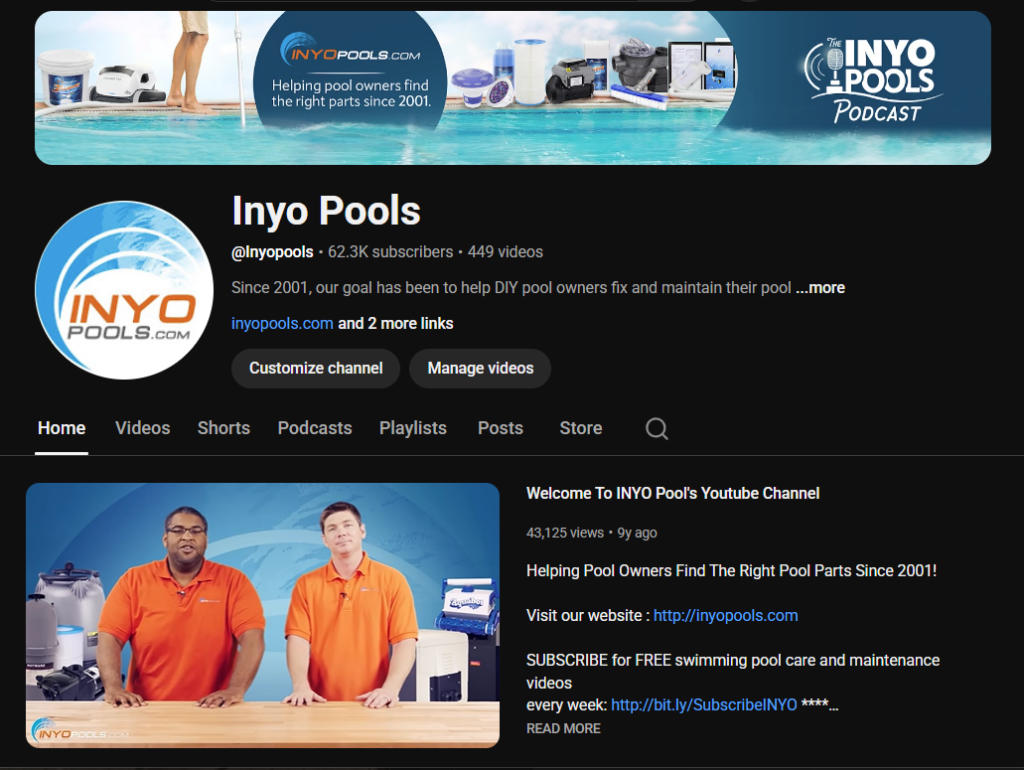The width and height of the screenshot is (1024, 770).
Task: Click the '62.3K subscribers' text
Action: [x=391, y=252]
